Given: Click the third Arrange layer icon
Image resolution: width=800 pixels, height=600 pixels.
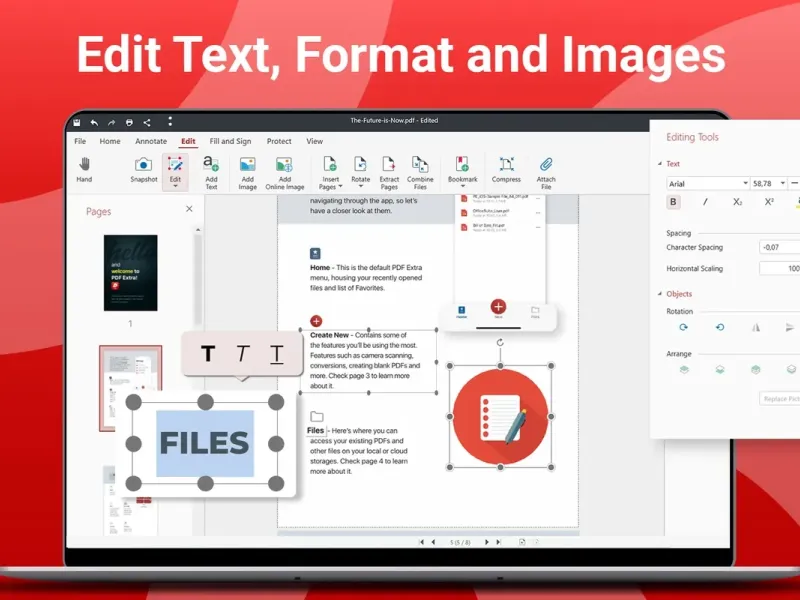Looking at the screenshot, I should point(756,369).
